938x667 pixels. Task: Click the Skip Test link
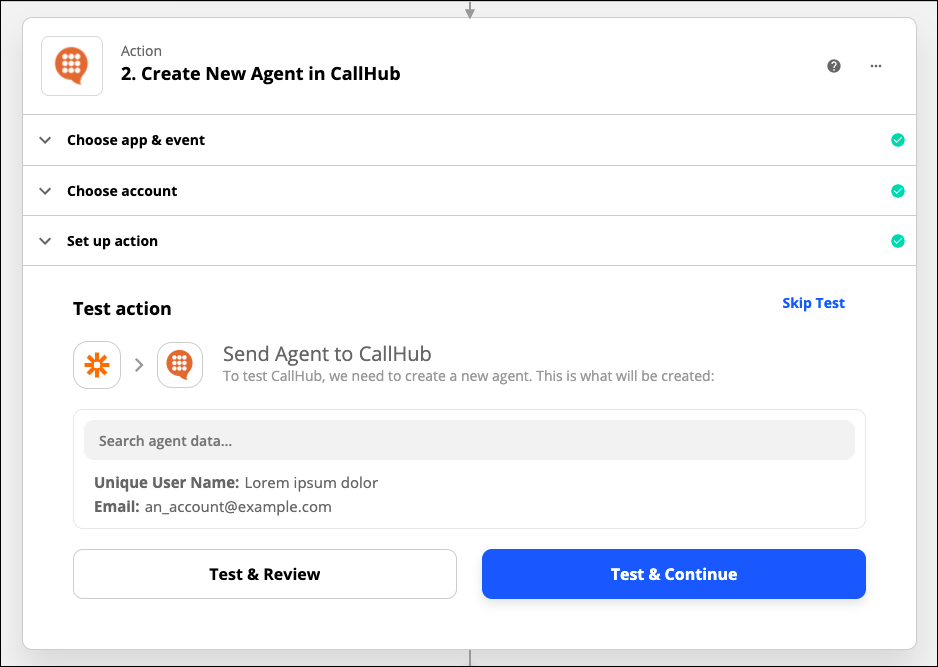(813, 303)
